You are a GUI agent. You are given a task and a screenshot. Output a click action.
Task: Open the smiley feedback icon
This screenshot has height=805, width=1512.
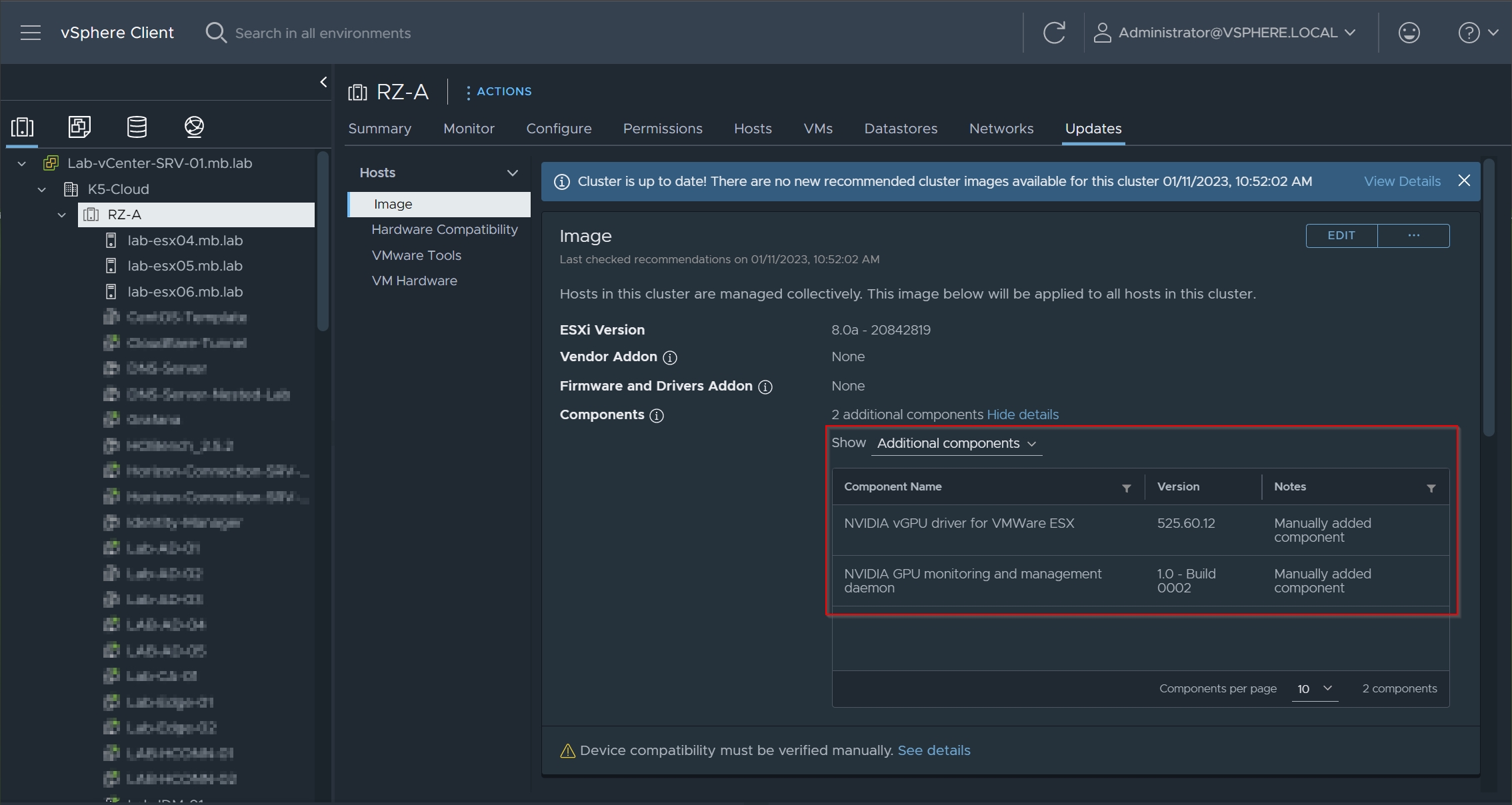tap(1409, 33)
